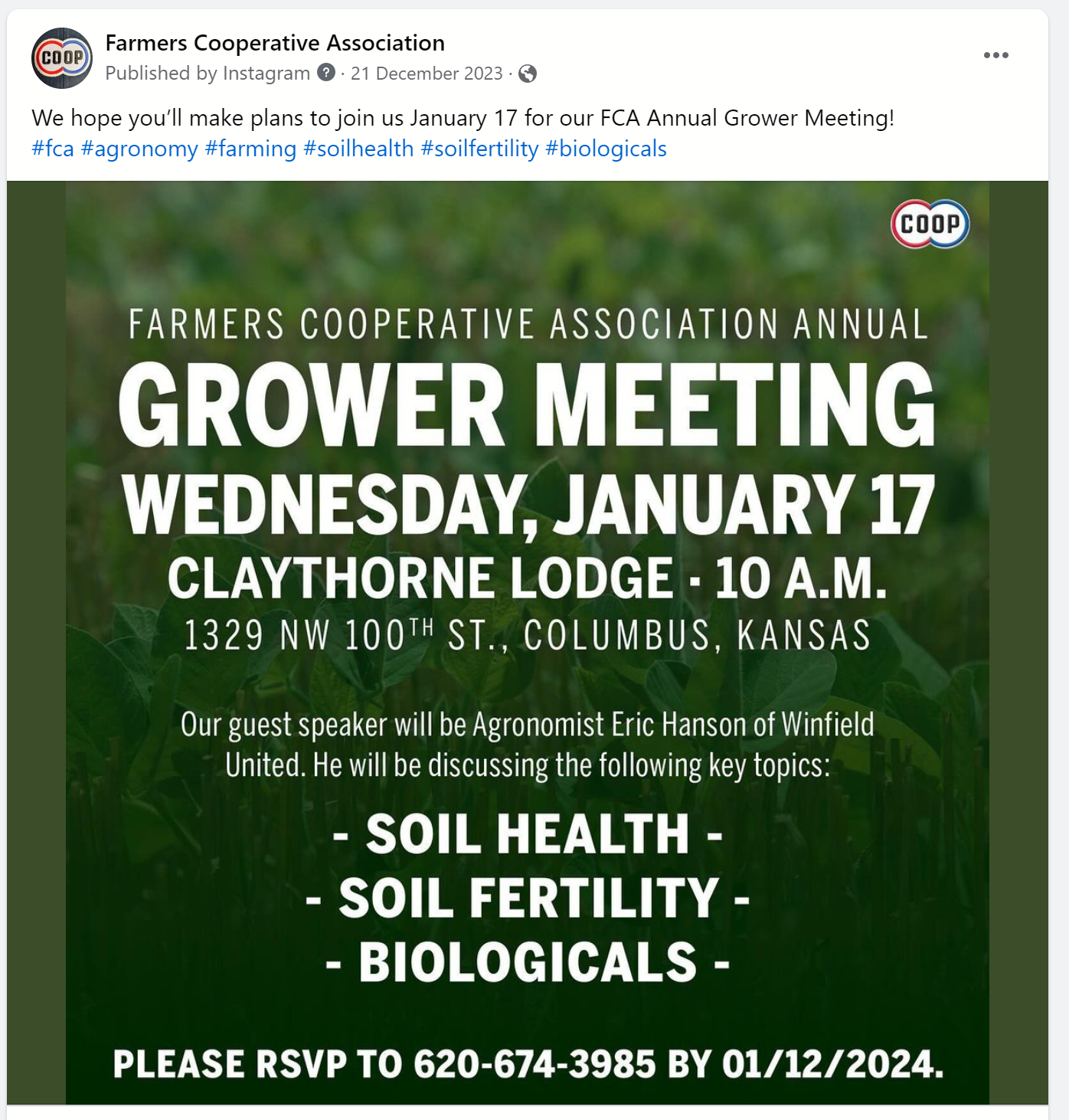Click the #soilfertility hashtag
This screenshot has width=1069, height=1120.
tap(479, 149)
